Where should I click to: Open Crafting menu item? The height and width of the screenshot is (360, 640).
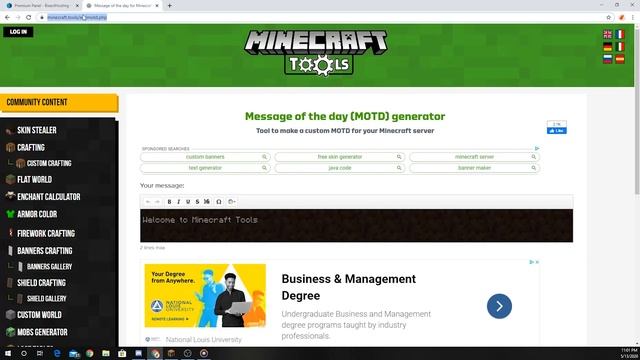click(x=31, y=147)
